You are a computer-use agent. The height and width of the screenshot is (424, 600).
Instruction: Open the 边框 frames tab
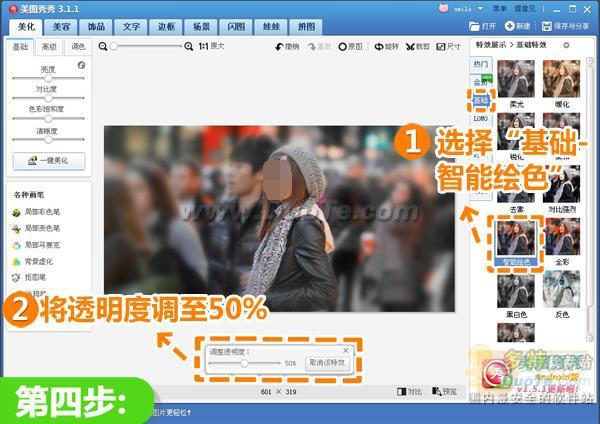[x=167, y=25]
